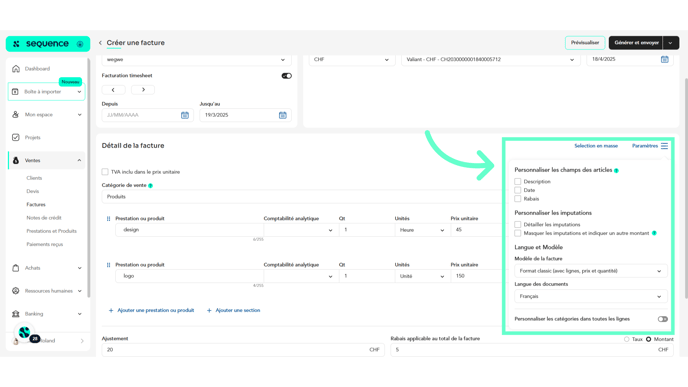Click previous period arrow button
Viewport: 688px width, 387px height.
click(x=113, y=90)
